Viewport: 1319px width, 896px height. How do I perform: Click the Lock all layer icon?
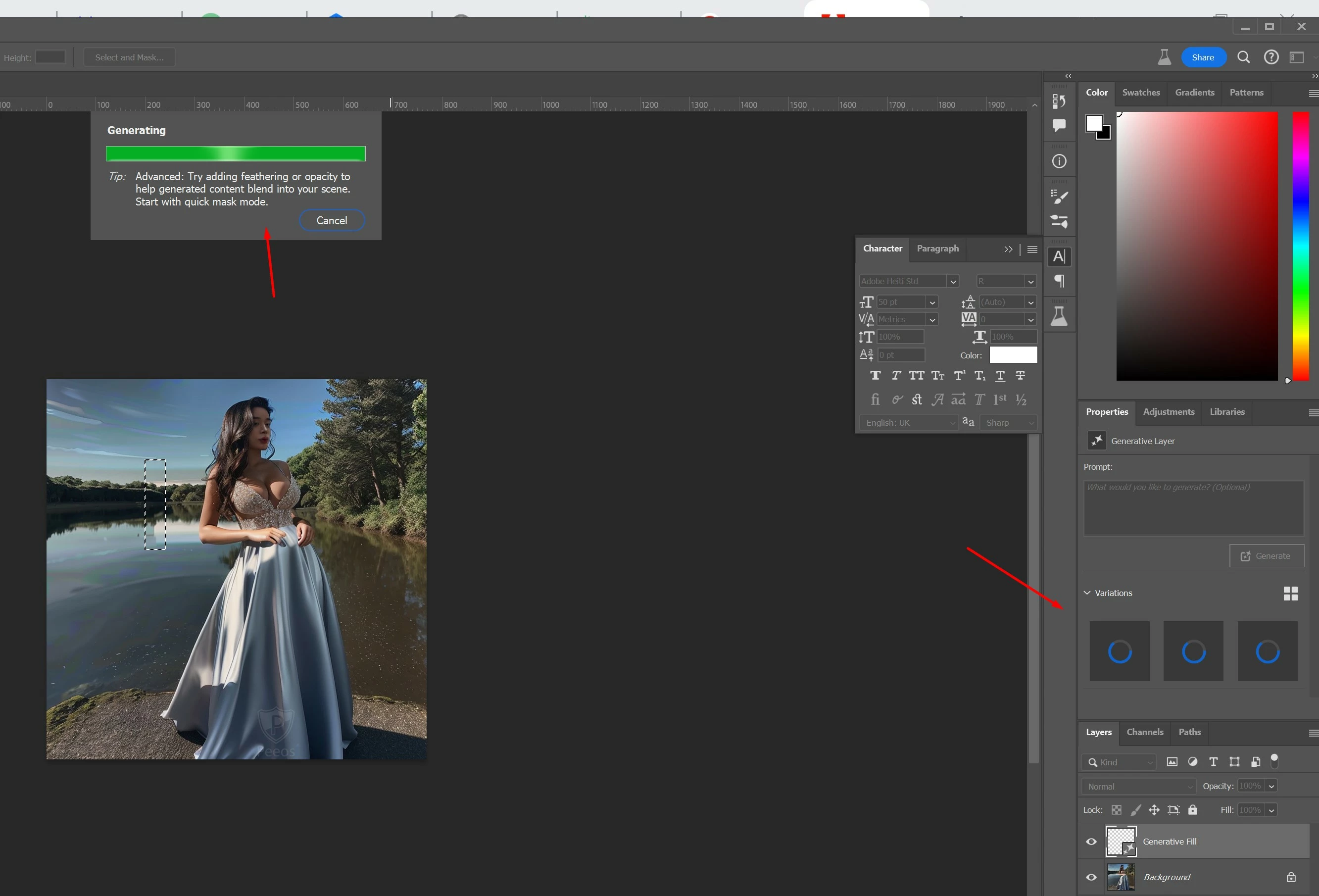pyautogui.click(x=1192, y=810)
